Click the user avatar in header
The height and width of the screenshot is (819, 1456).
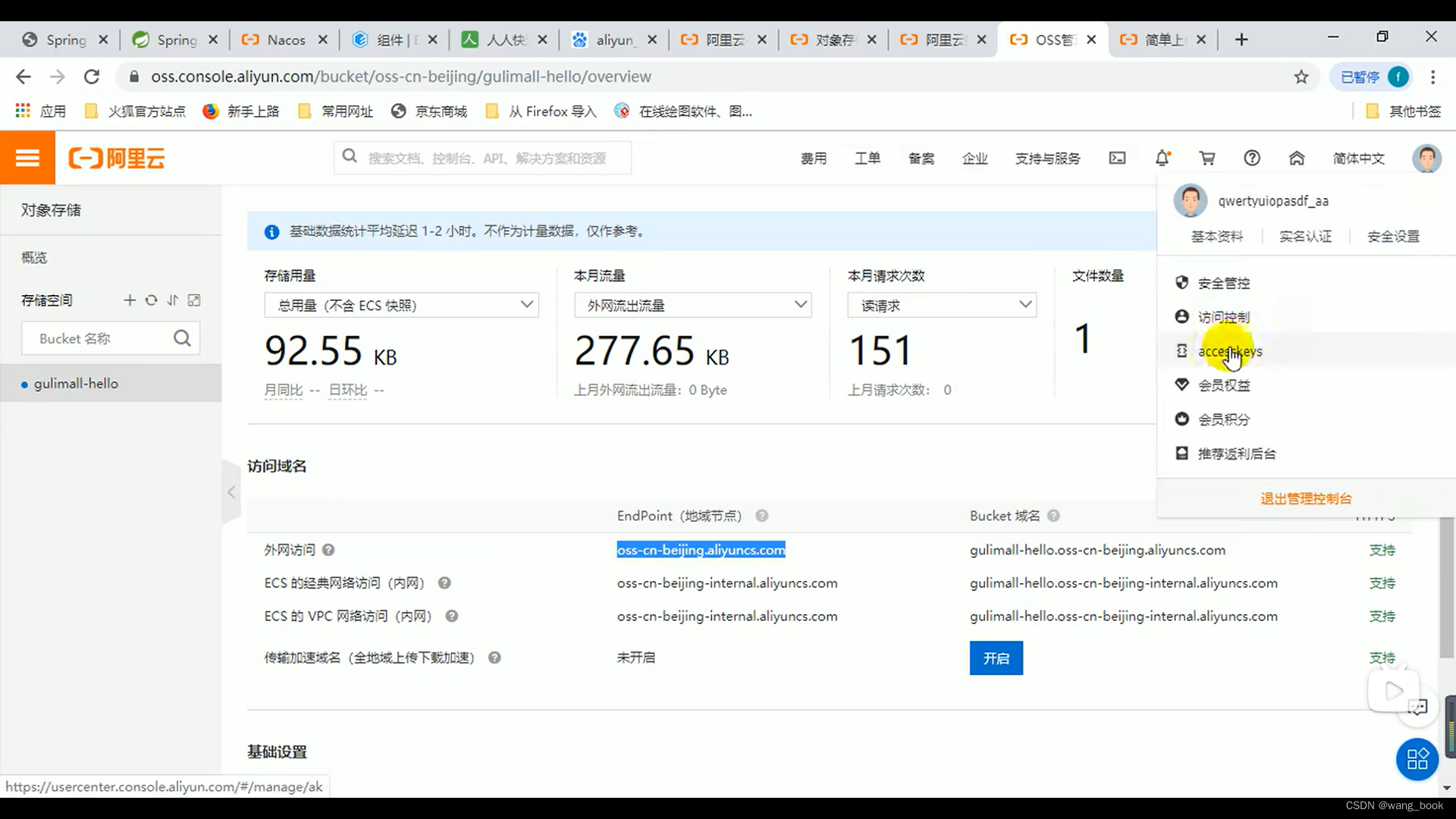pos(1426,158)
